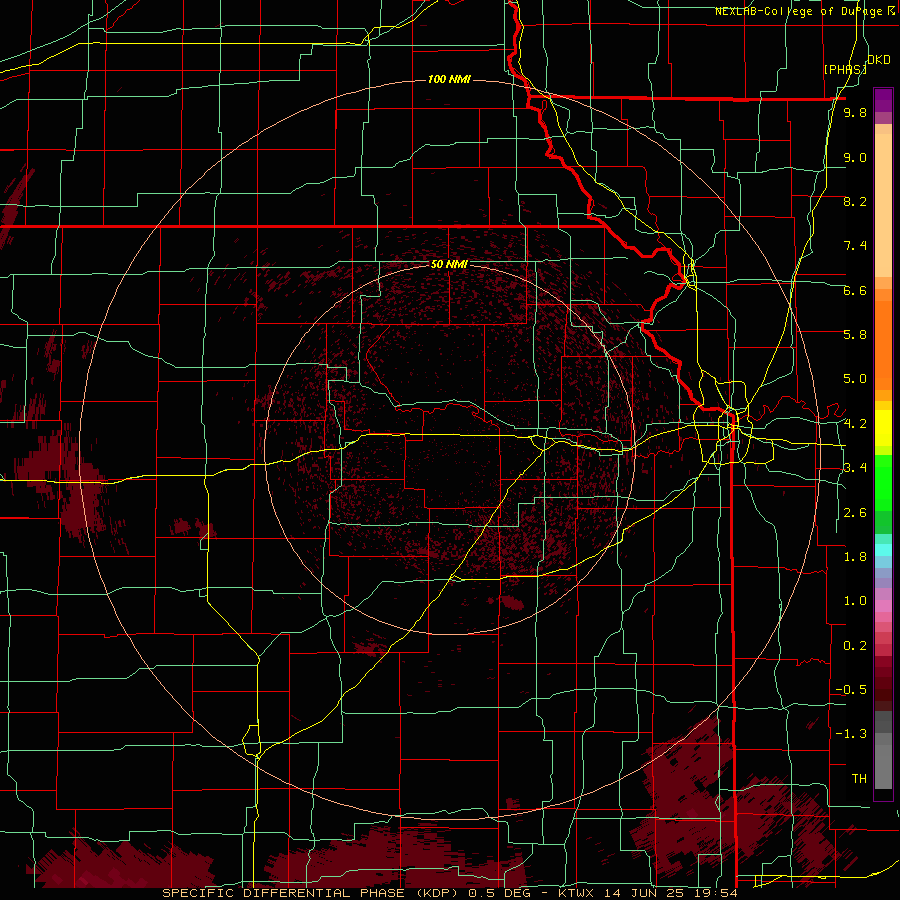Click the 50 NMI range ring label
Image resolution: width=900 pixels, height=900 pixels.
tap(449, 265)
